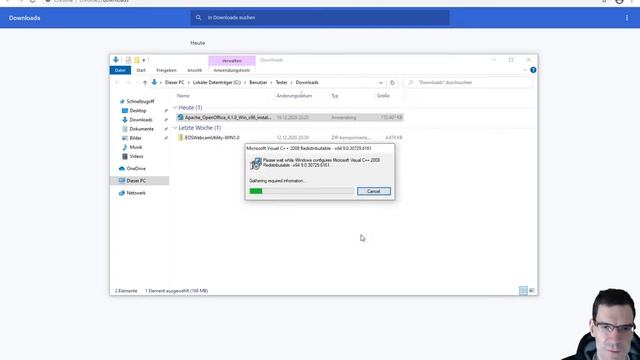Viewport: 640px width, 360px height.
Task: Expand the Explorer ribbon chevron
Action: click(524, 70)
